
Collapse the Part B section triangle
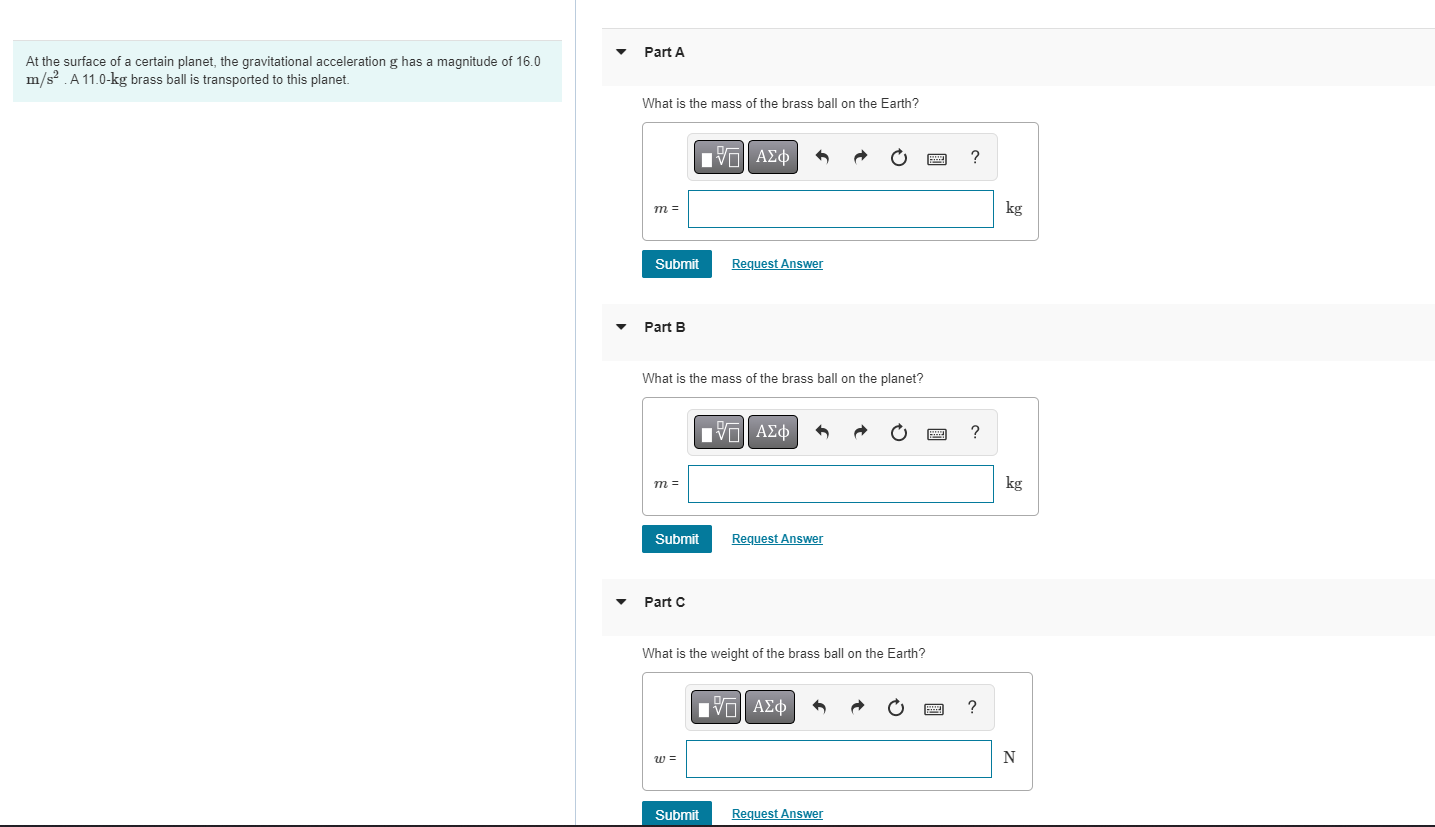[x=621, y=327]
